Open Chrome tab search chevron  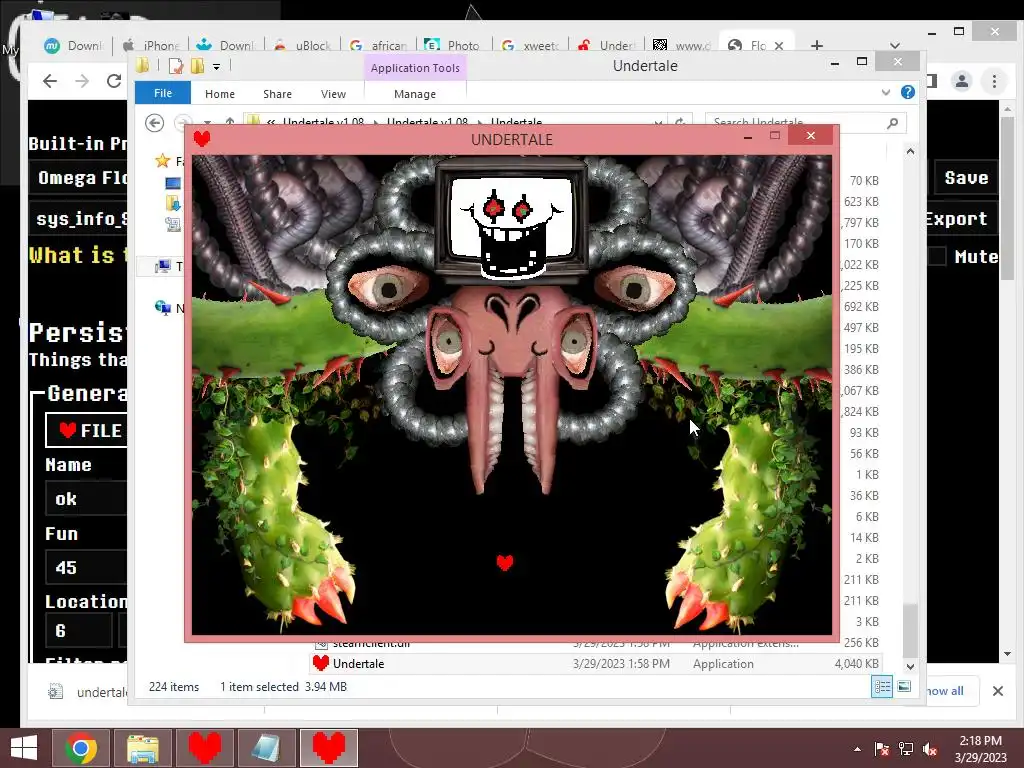click(x=895, y=45)
